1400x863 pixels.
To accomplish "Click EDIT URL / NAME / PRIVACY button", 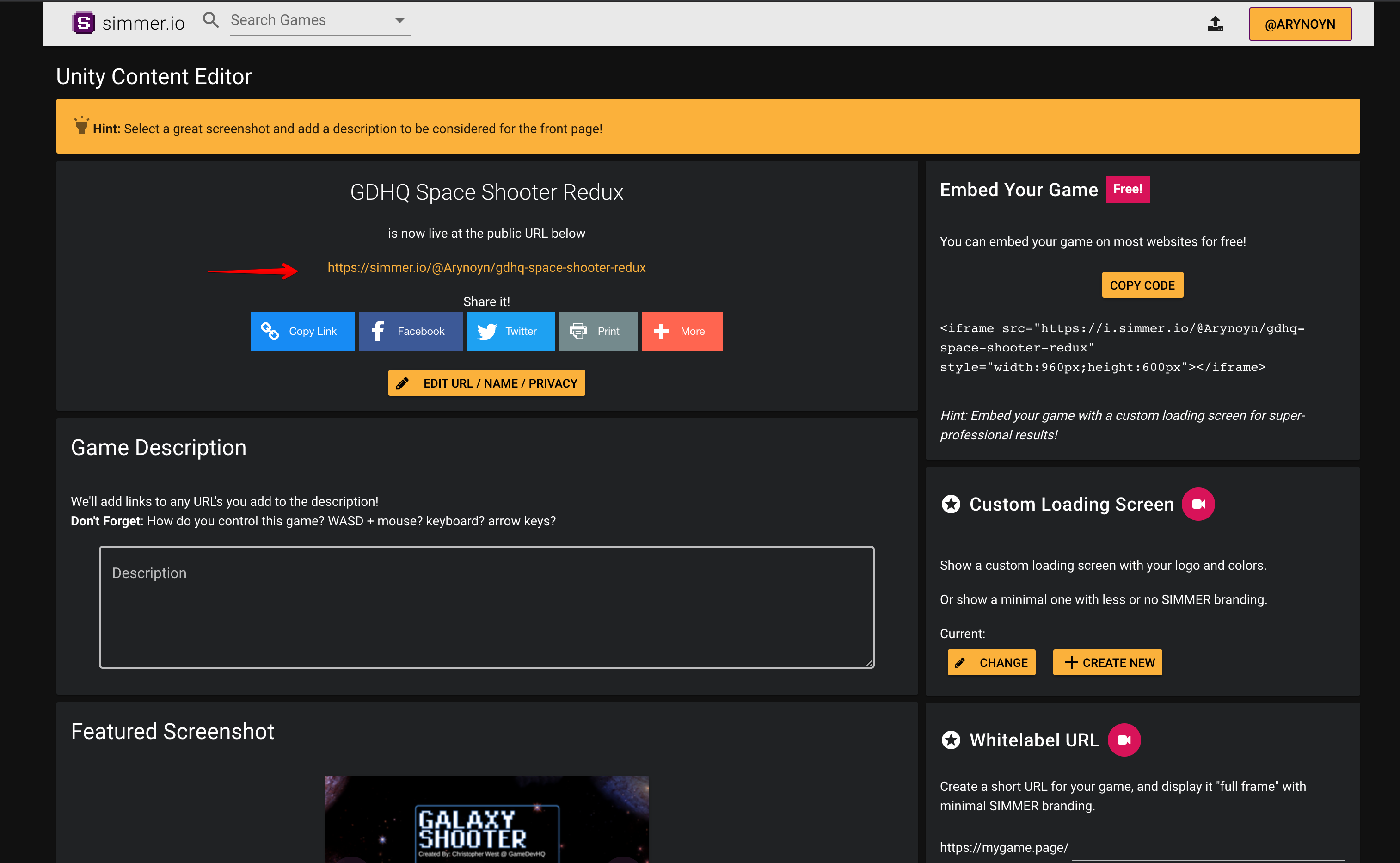I will click(x=487, y=383).
